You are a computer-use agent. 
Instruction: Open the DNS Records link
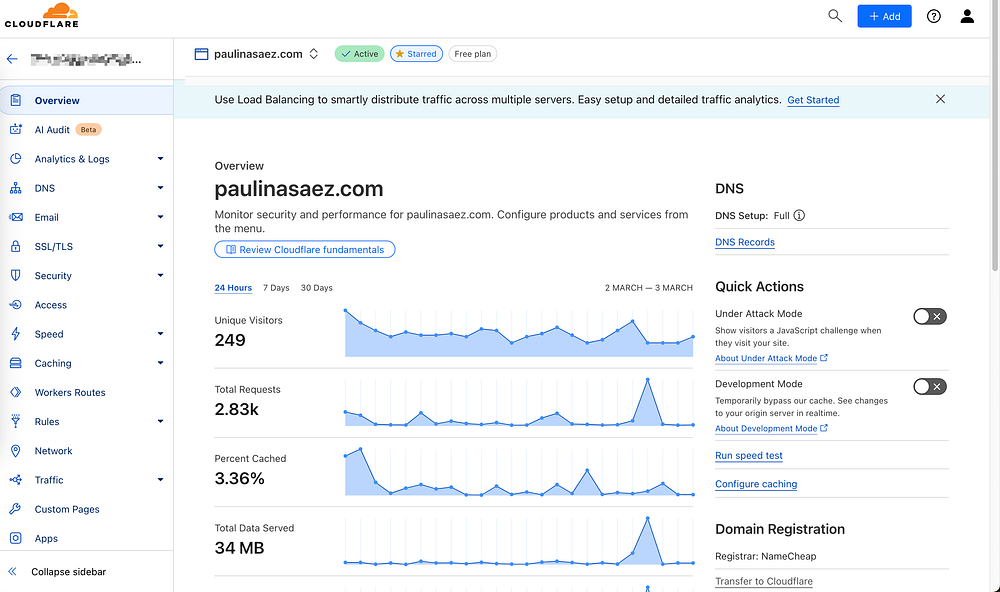pyautogui.click(x=745, y=242)
